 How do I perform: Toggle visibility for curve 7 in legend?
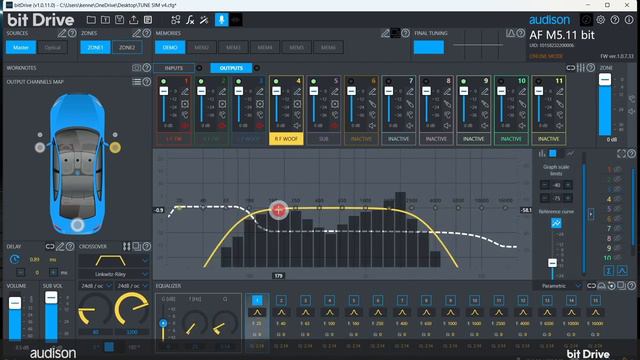[618, 228]
